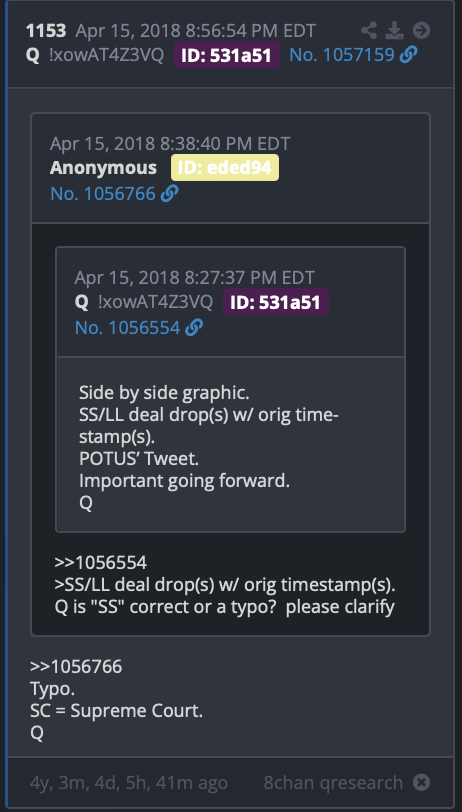Click the X circle icon next to 8chan qresearch
Screen dimensions: 462x812
coord(422,782)
